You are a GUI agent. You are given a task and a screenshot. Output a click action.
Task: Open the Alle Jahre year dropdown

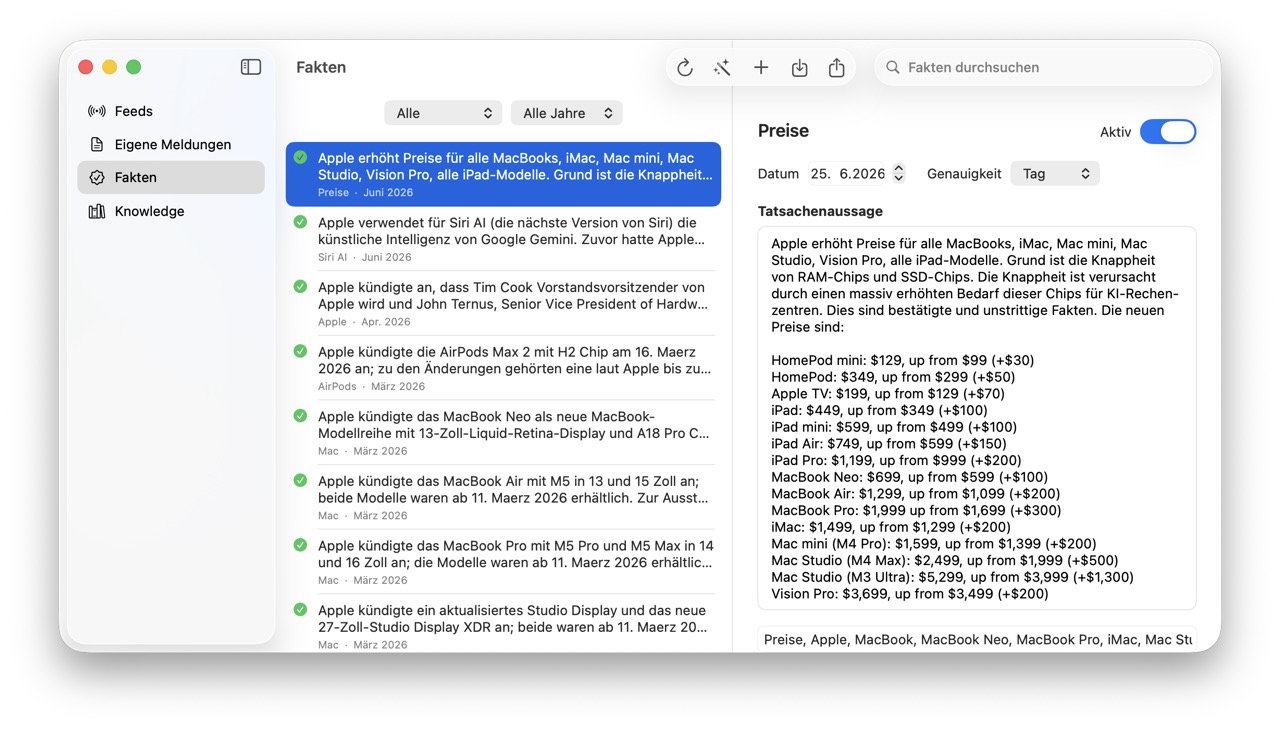coord(567,113)
